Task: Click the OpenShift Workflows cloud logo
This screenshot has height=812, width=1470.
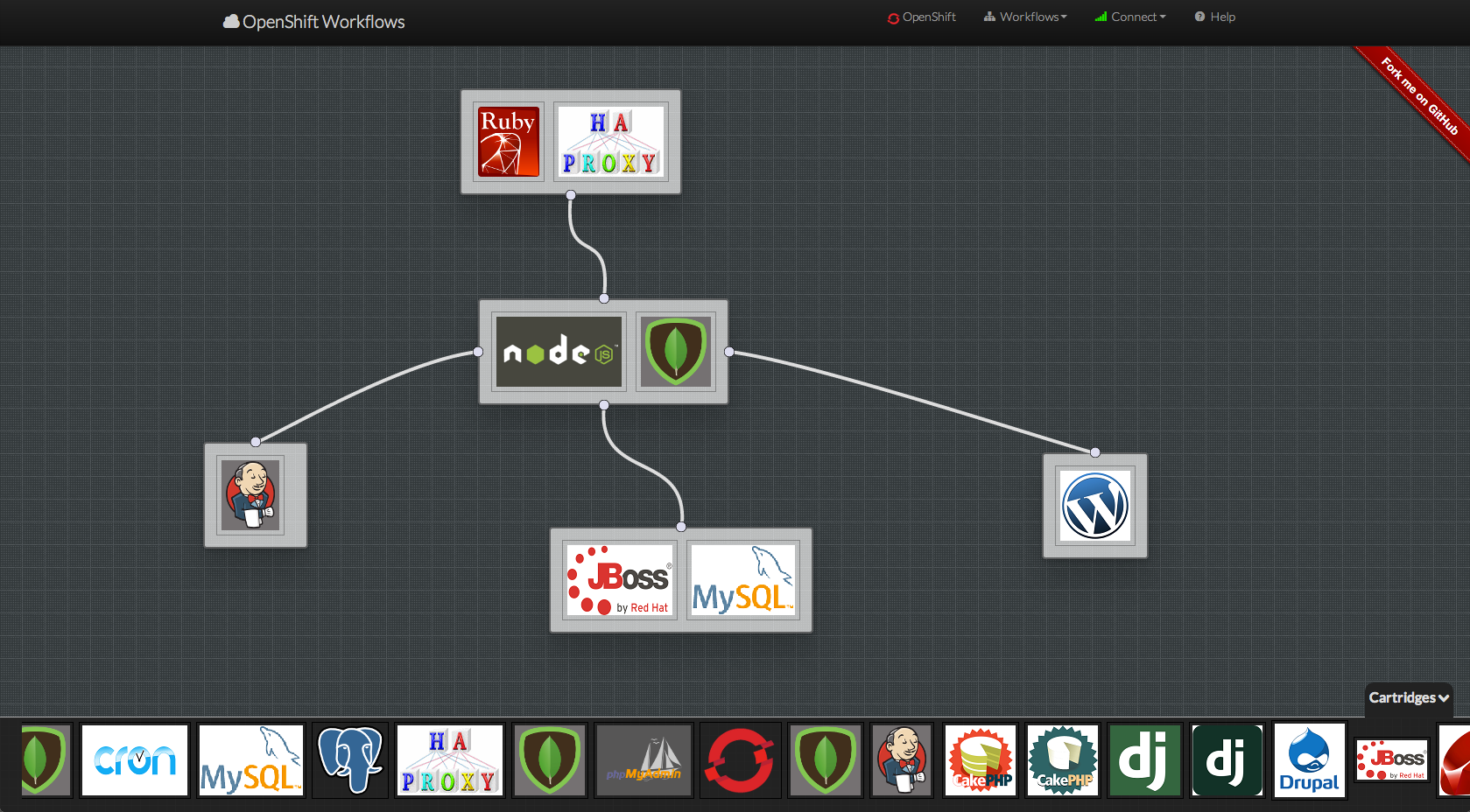Action: 231,21
